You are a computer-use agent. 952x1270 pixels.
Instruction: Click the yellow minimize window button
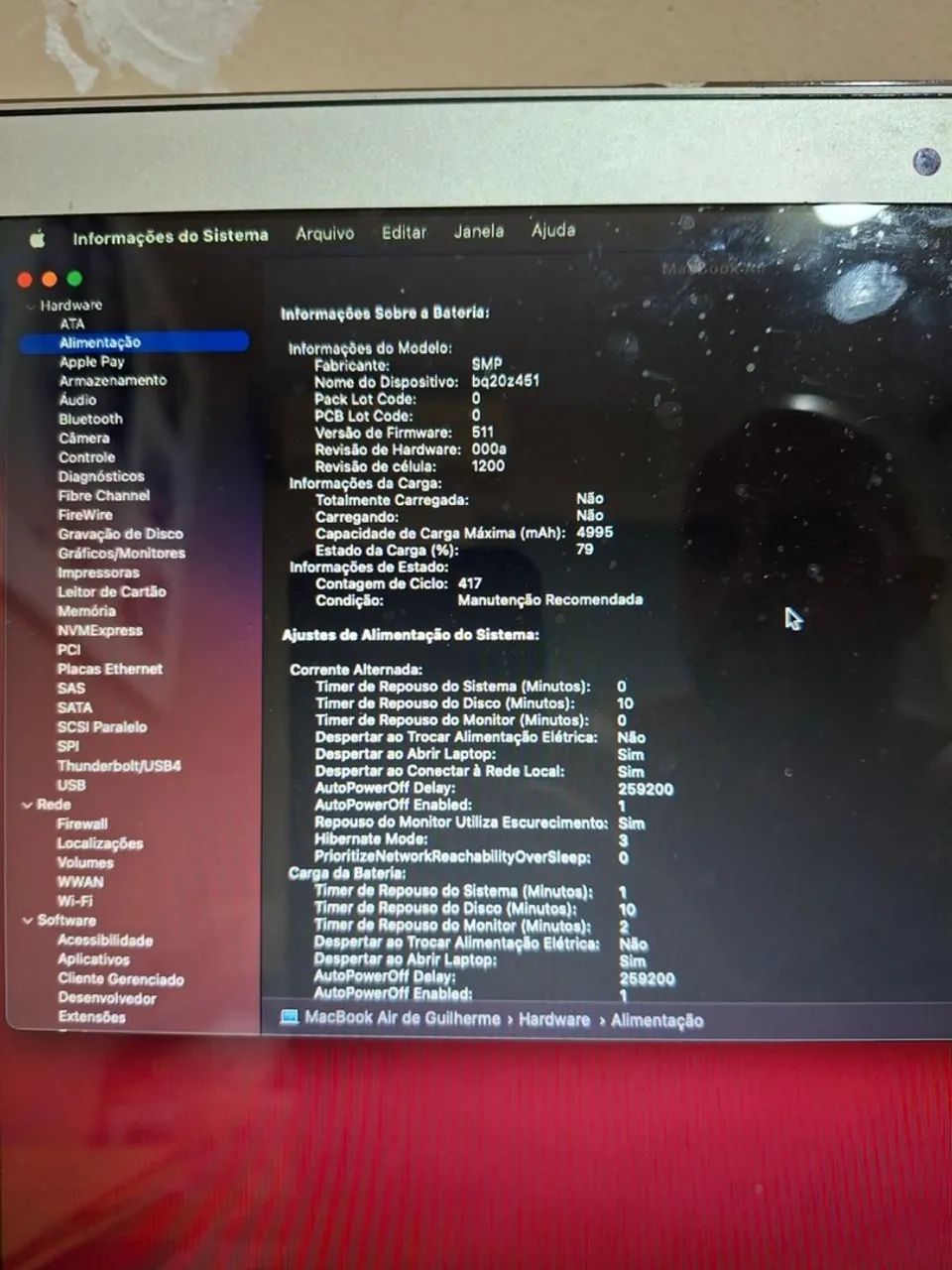[50, 280]
